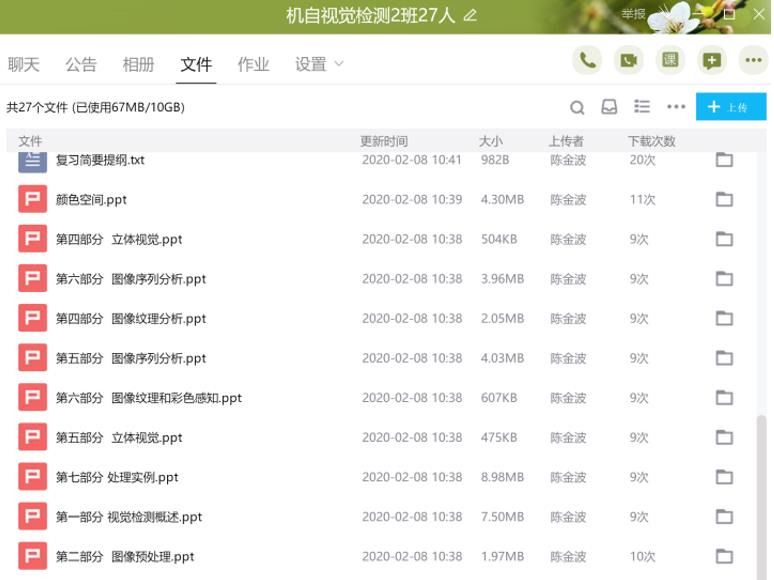Start a group video call
Screen dimensions: 774x580
[628, 61]
